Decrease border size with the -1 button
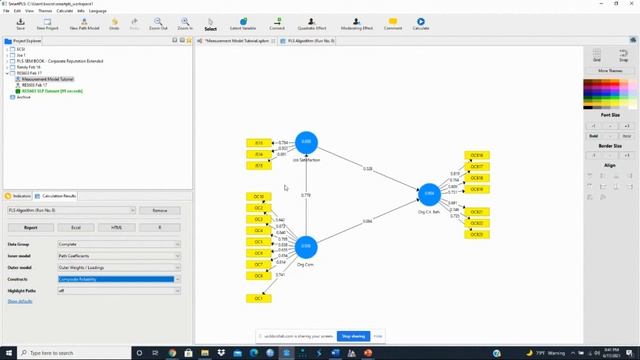The width and height of the screenshot is (640, 360). (593, 156)
